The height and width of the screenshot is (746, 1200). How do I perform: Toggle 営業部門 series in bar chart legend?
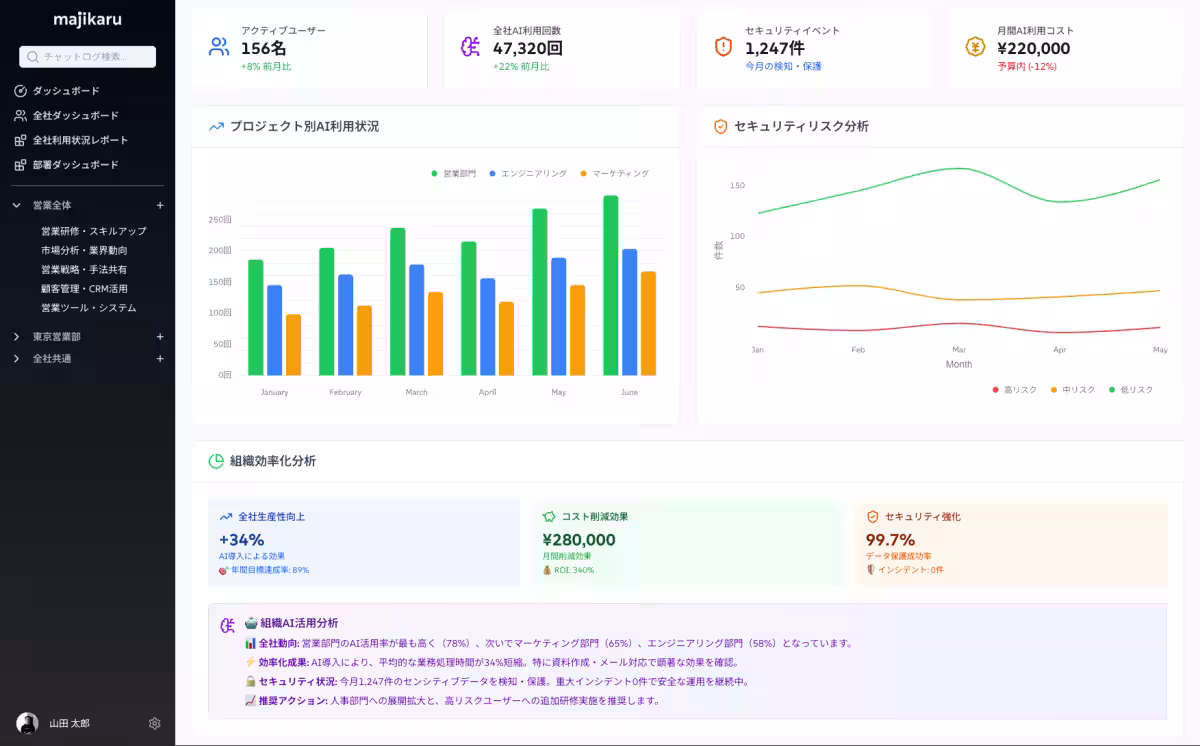coord(454,174)
